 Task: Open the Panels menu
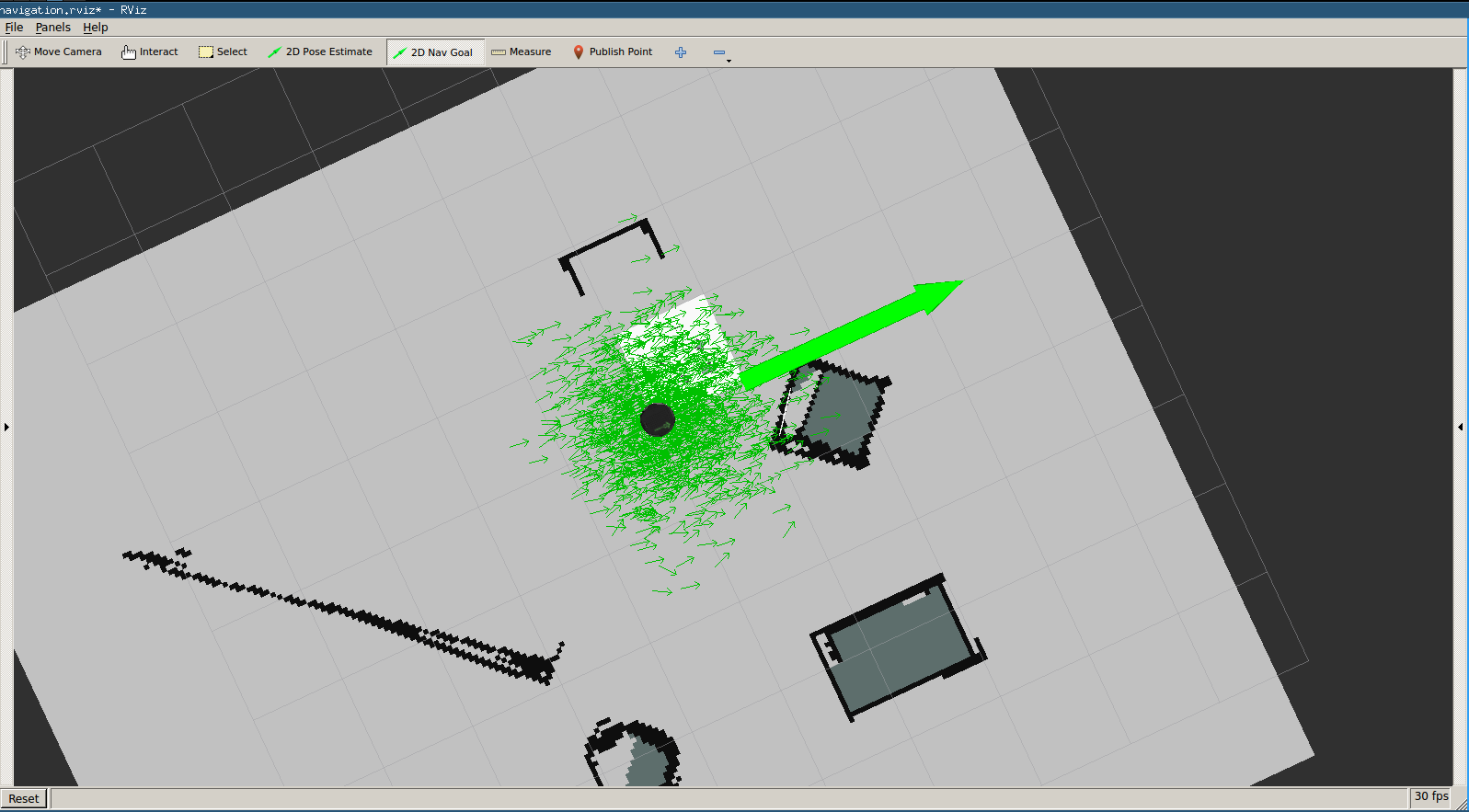[x=52, y=28]
